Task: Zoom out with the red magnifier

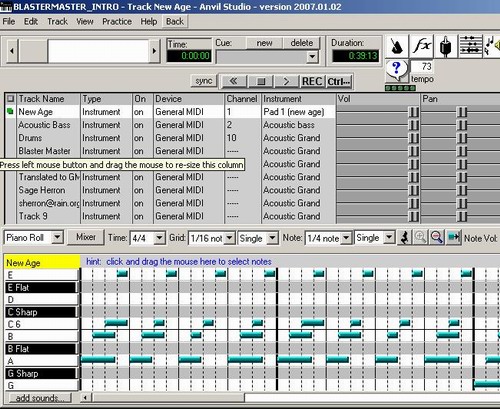Action: point(437,238)
